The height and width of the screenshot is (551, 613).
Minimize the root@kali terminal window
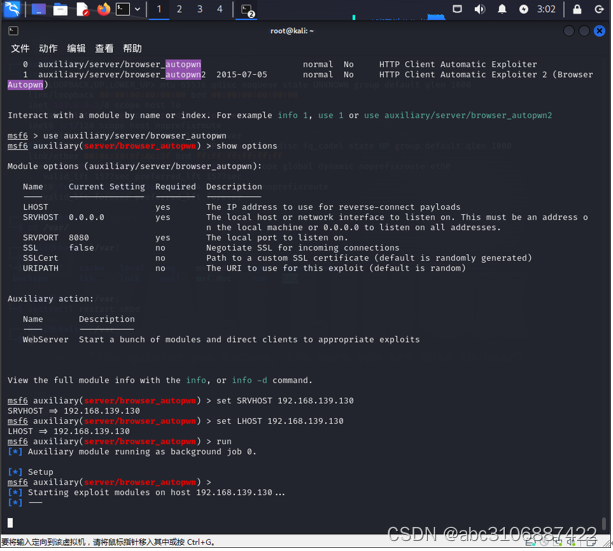point(568,31)
